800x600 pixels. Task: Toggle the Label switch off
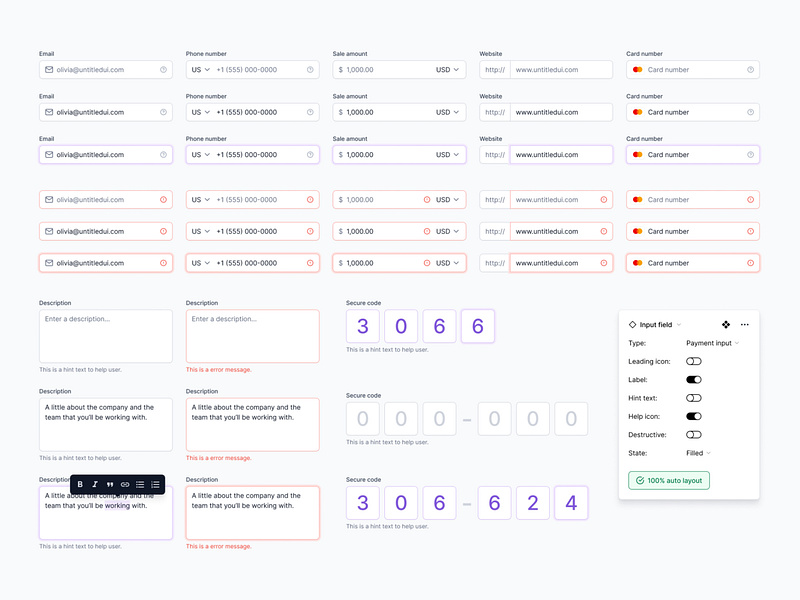click(694, 380)
